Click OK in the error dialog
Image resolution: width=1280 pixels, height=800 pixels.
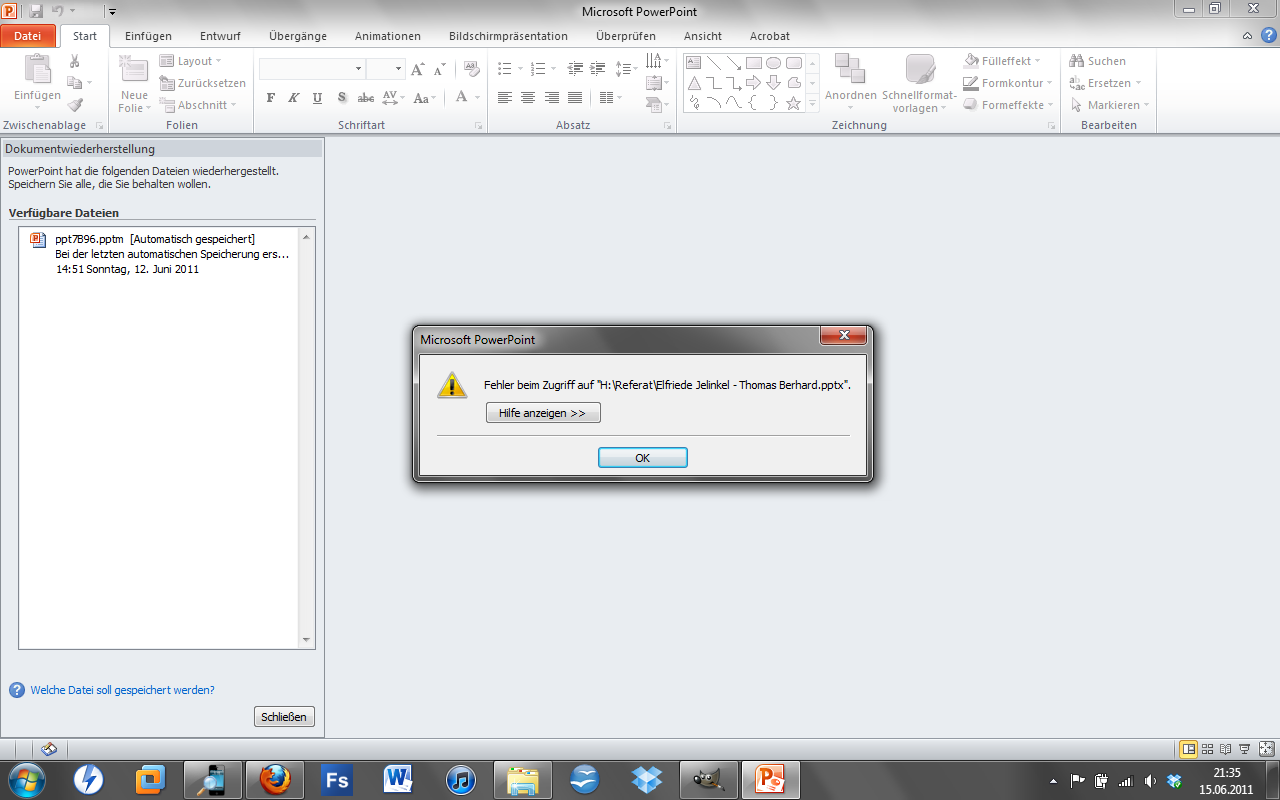click(643, 458)
